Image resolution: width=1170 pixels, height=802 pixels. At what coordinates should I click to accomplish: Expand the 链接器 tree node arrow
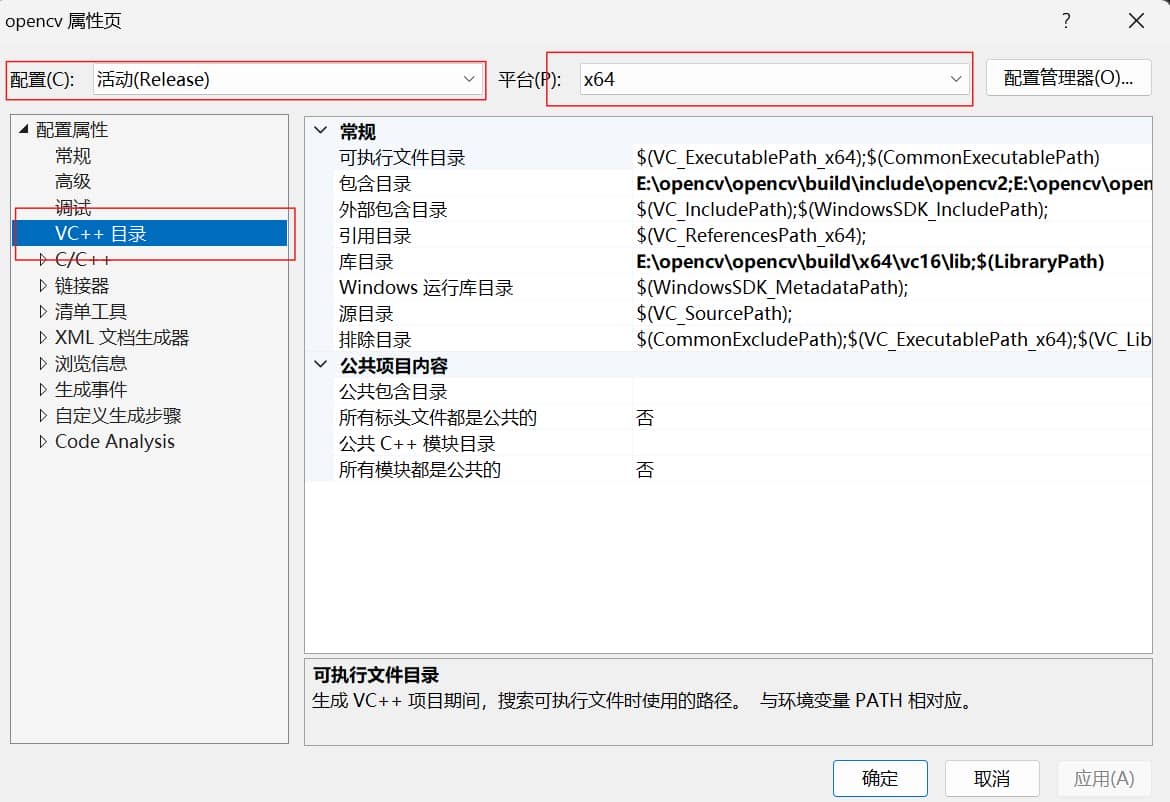(42, 286)
